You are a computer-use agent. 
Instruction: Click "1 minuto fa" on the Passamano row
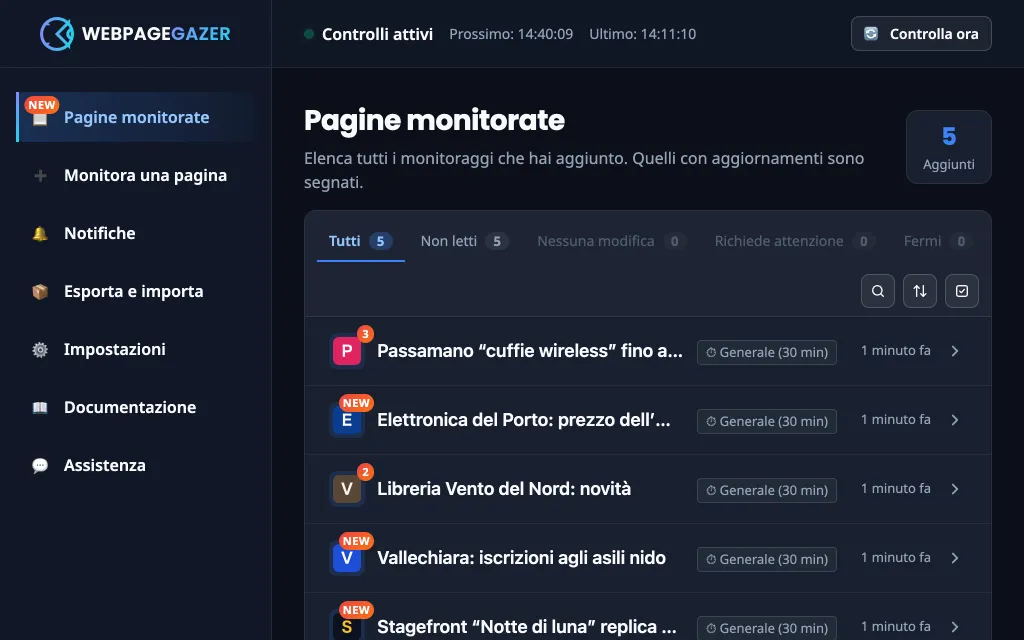[895, 351]
